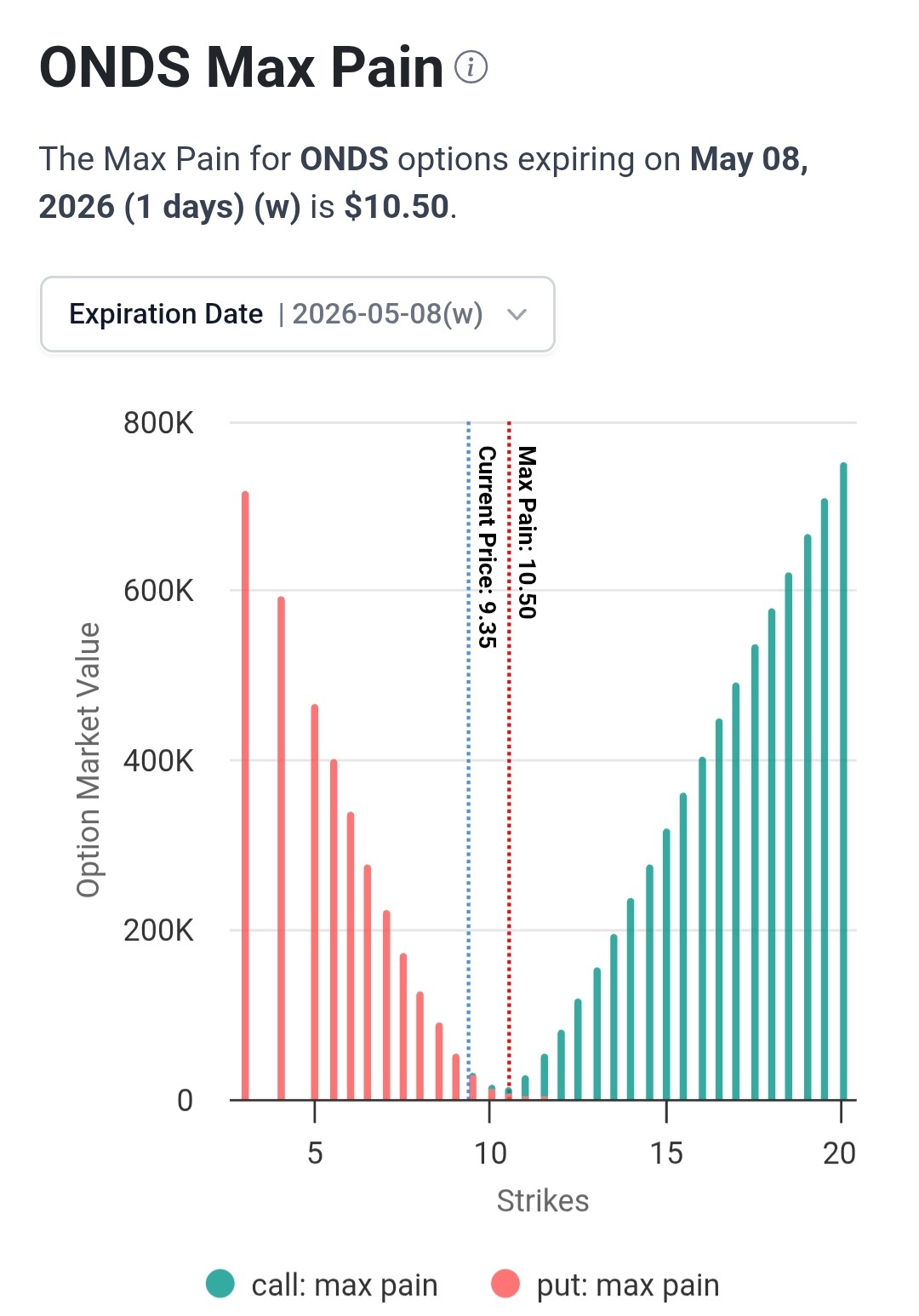Click the ONDS Max Pain heading
The width and height of the screenshot is (919, 1316).
(242, 67)
